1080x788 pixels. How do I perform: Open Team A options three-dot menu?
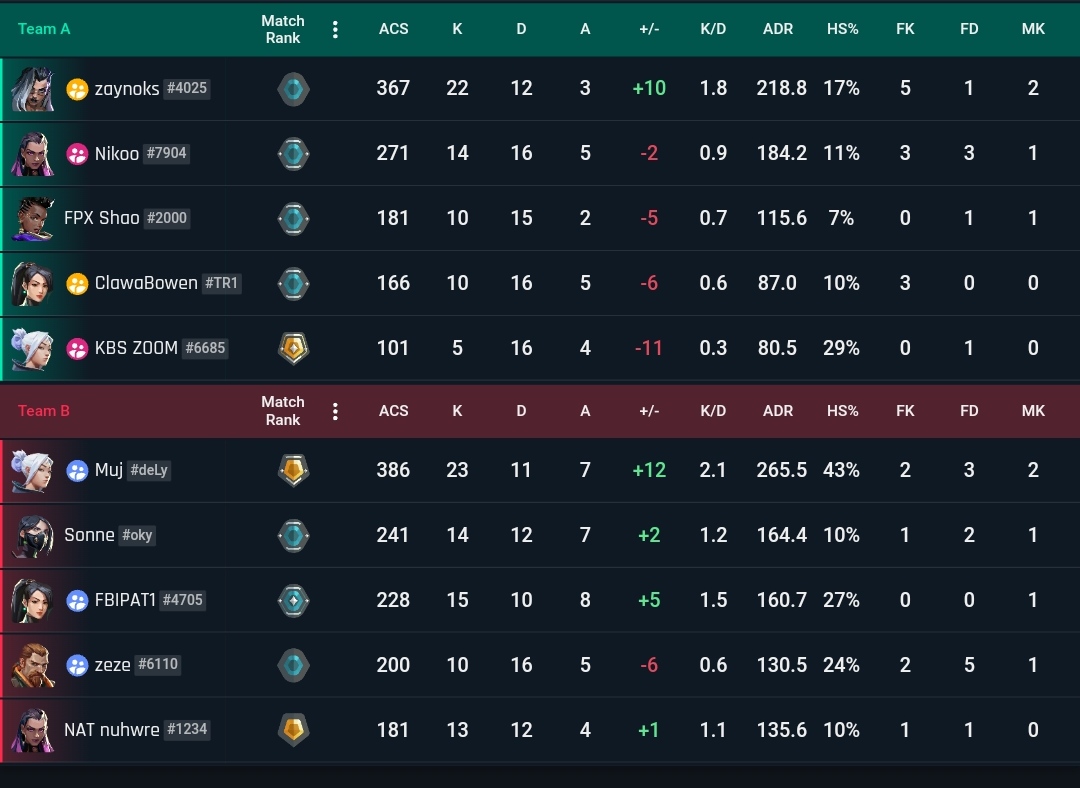[335, 30]
